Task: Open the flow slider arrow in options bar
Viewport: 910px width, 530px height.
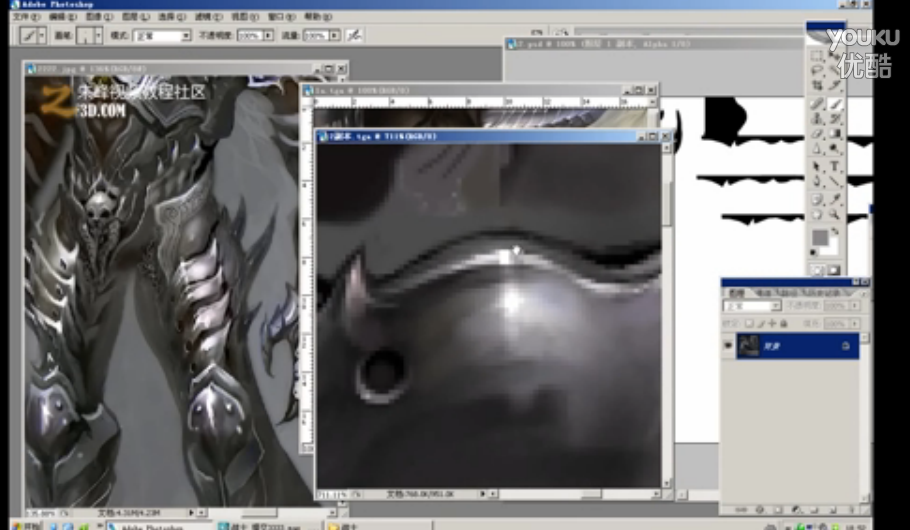Action: click(x=335, y=35)
